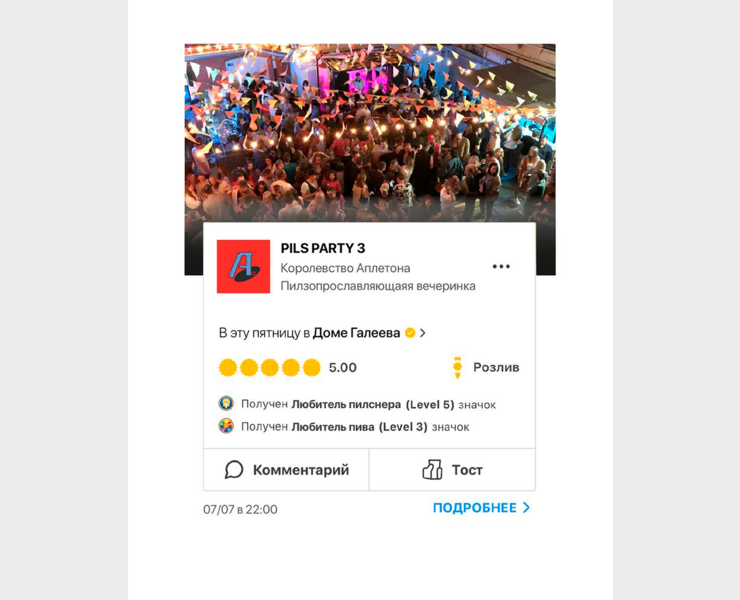The height and width of the screenshot is (600, 740).
Task: Click the yellow verified venue checkmark
Action: (x=410, y=333)
